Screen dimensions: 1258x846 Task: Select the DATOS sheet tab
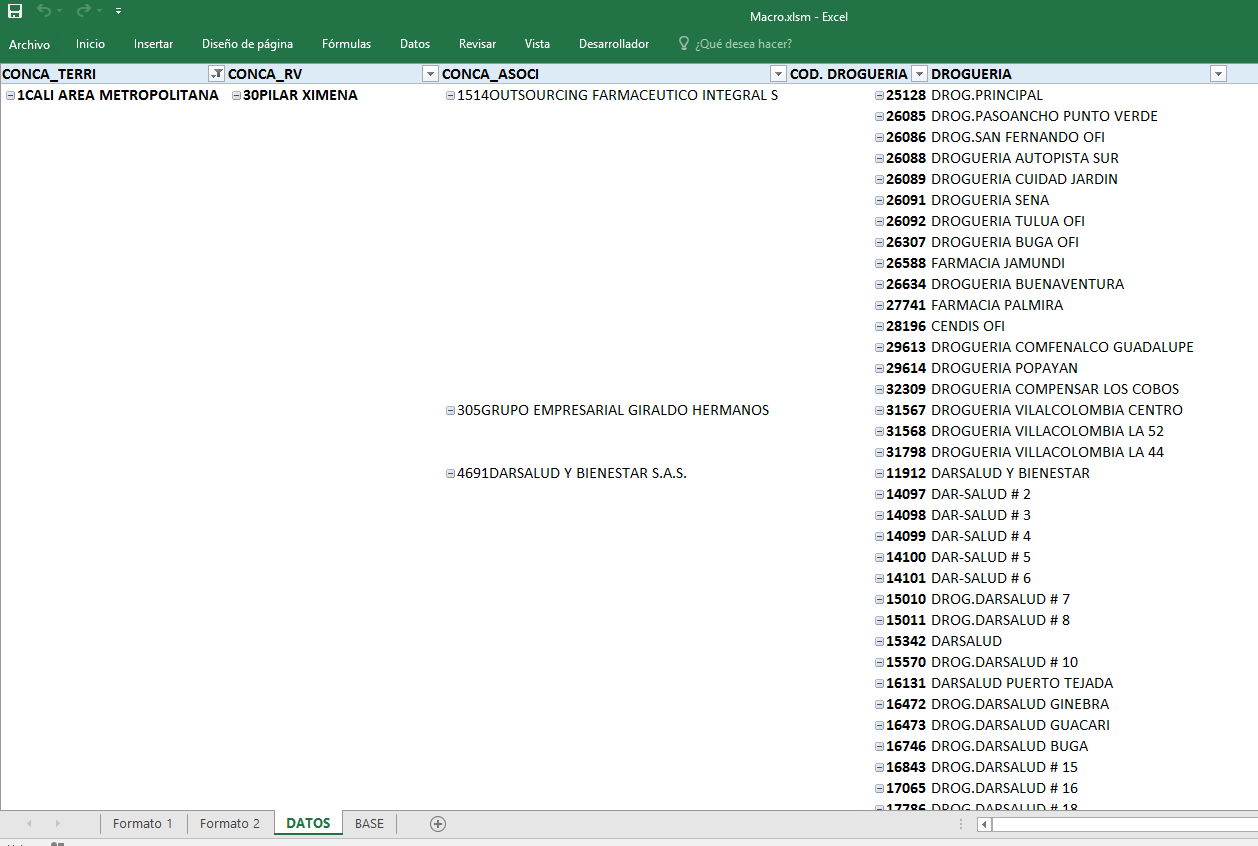coord(308,824)
